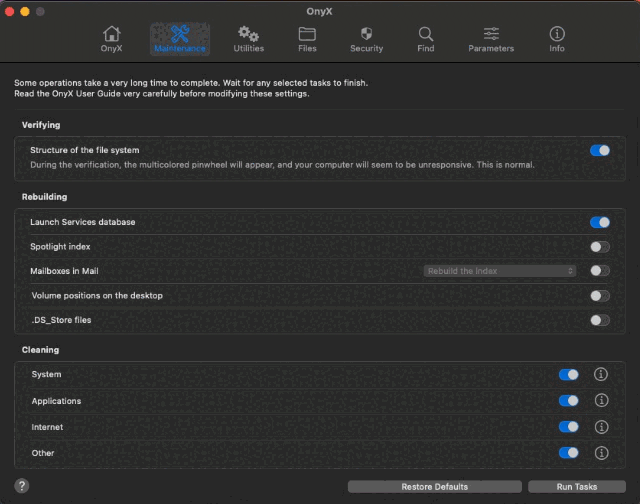Open the Rebuild the index dropdown
The width and height of the screenshot is (640, 504).
tap(500, 271)
